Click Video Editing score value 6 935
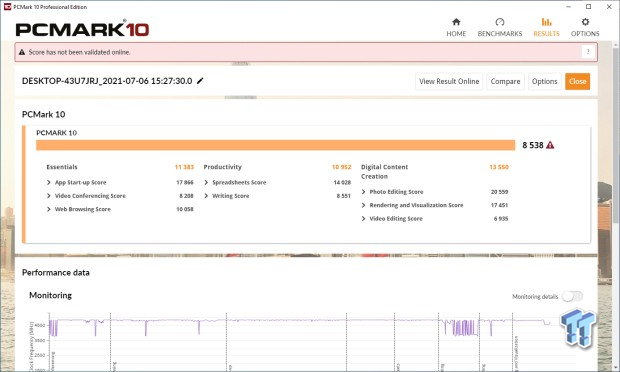This screenshot has height=372, width=620. (x=501, y=219)
